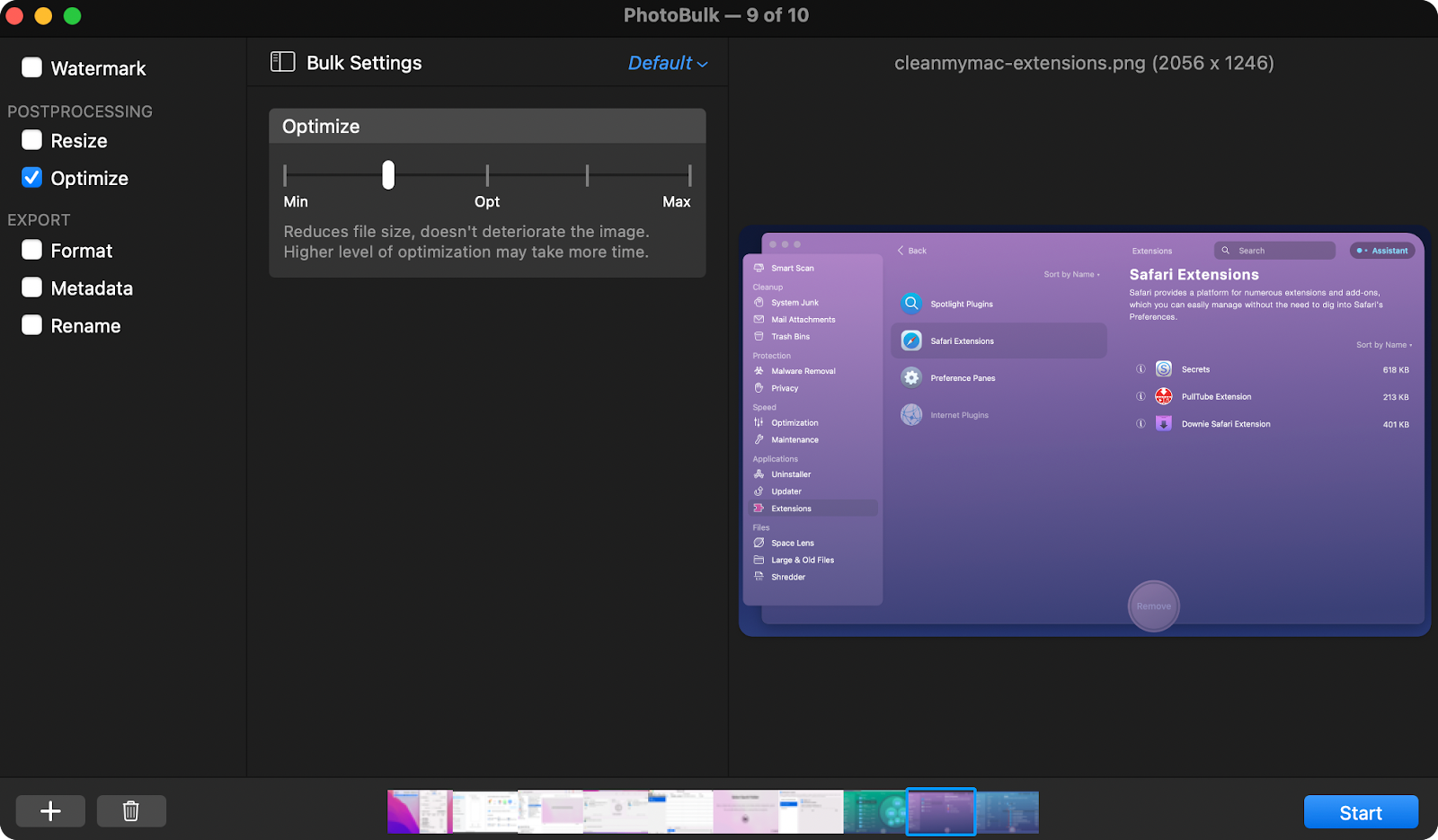This screenshot has height=840, width=1438.
Task: Click the Min mark on the optimization slider
Action: (285, 175)
